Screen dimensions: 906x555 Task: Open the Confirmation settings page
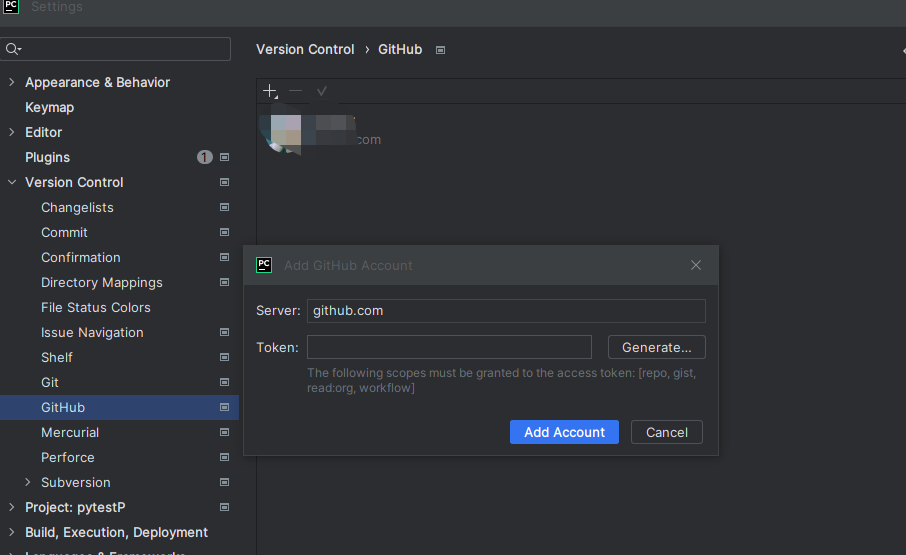81,257
